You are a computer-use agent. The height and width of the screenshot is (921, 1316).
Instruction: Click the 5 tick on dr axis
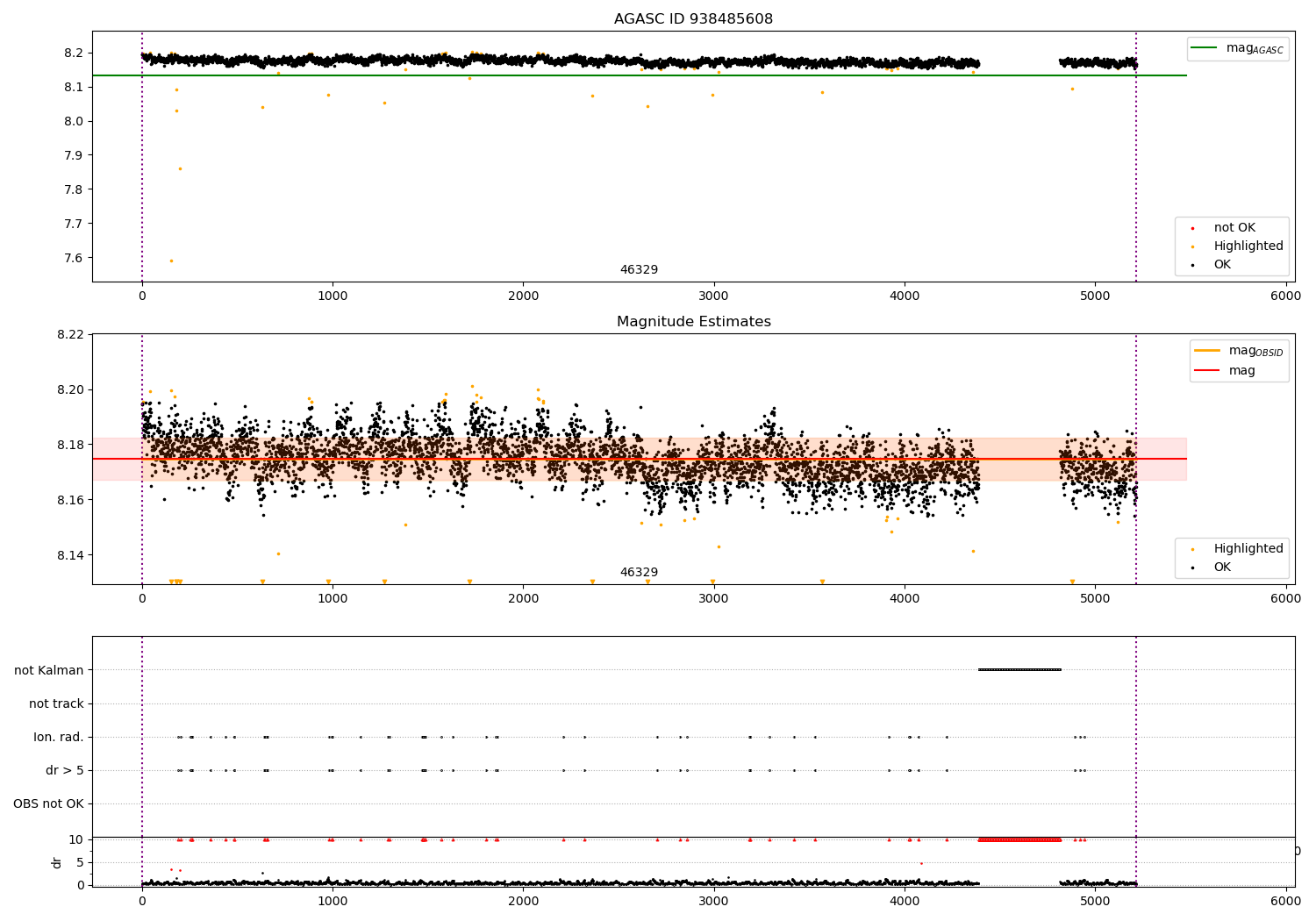tap(80, 862)
